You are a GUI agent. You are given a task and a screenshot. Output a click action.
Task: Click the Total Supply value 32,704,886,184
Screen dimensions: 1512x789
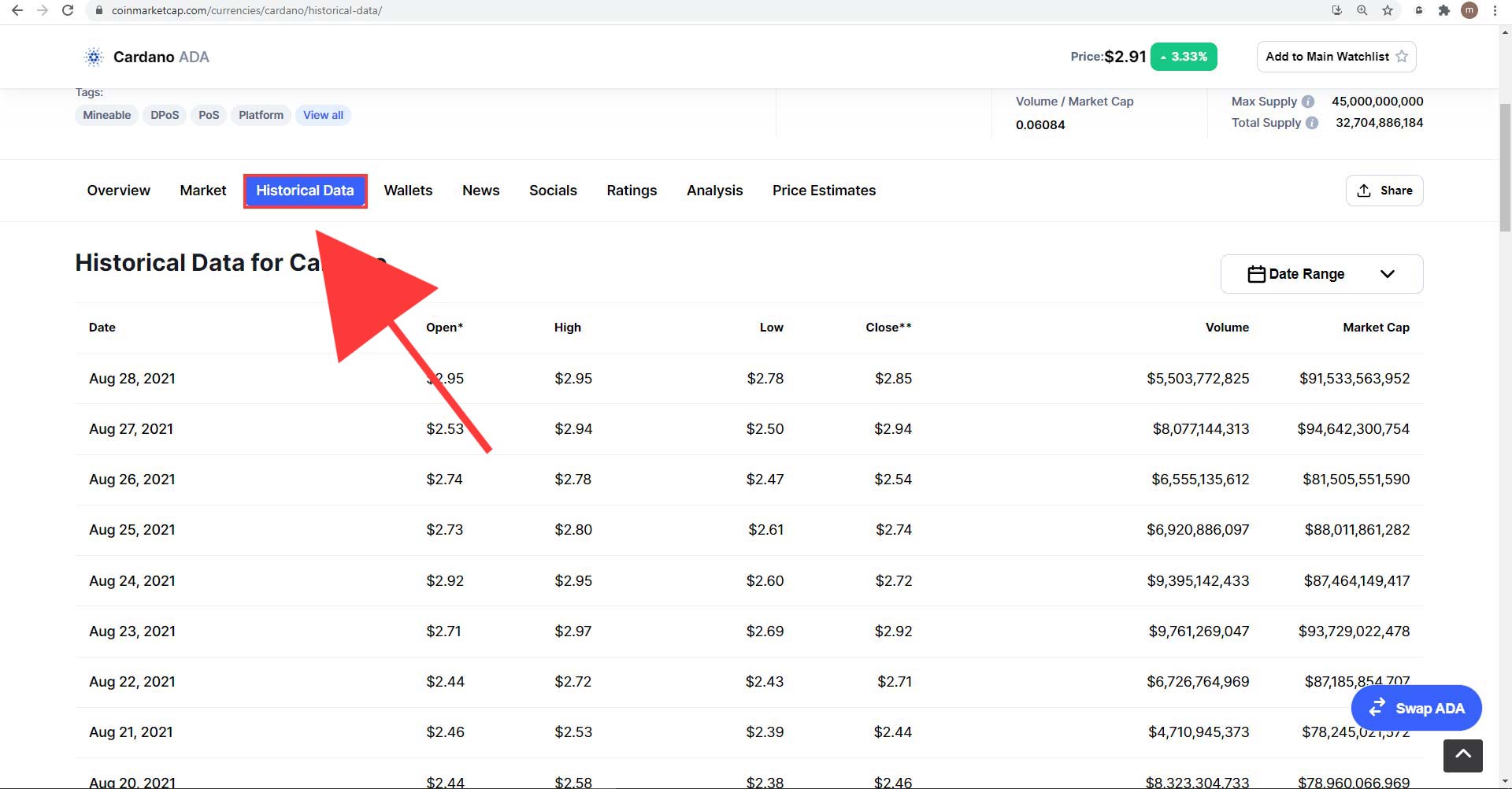(1379, 123)
